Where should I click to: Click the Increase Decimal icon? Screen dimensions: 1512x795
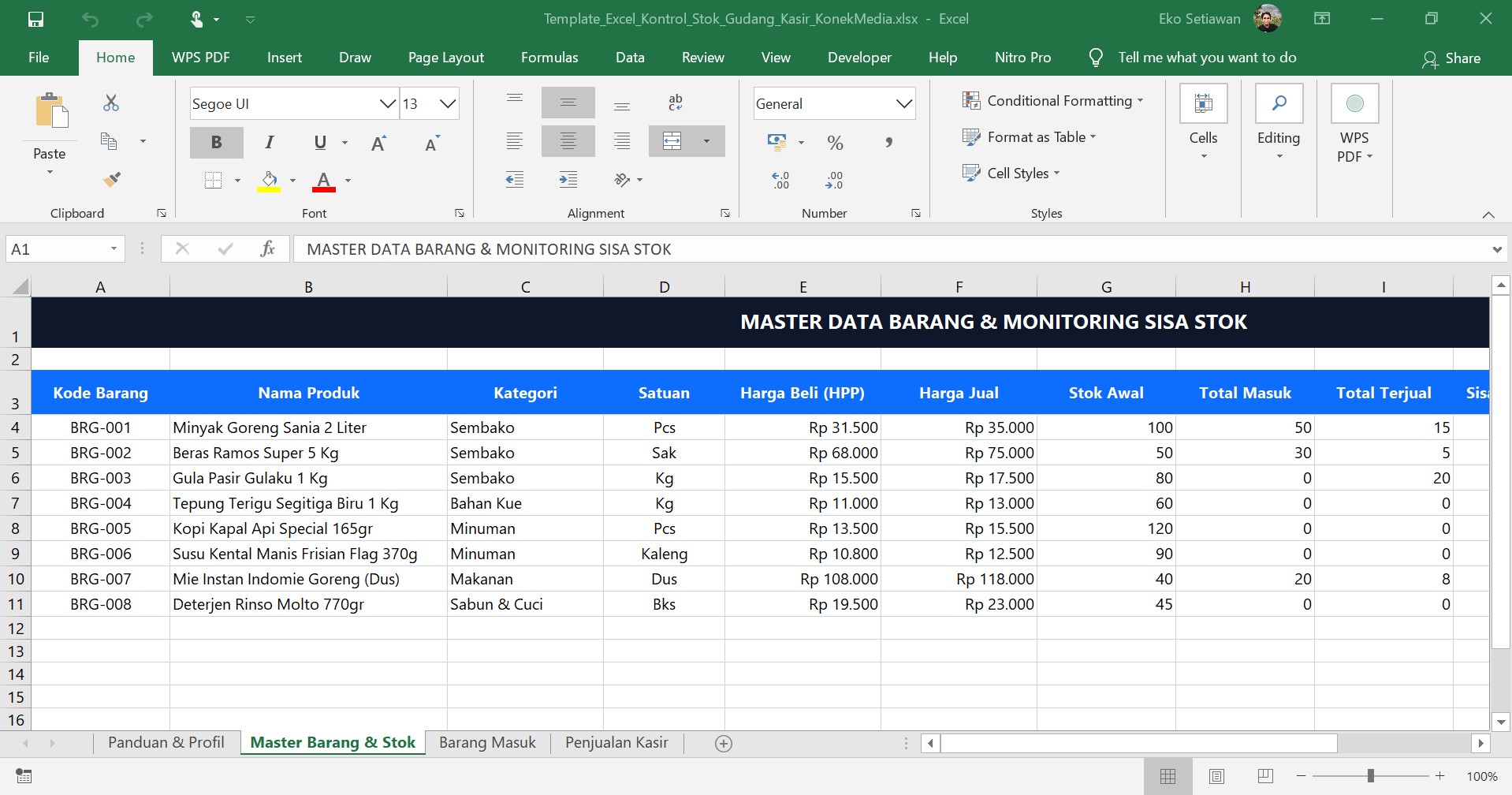click(x=780, y=180)
